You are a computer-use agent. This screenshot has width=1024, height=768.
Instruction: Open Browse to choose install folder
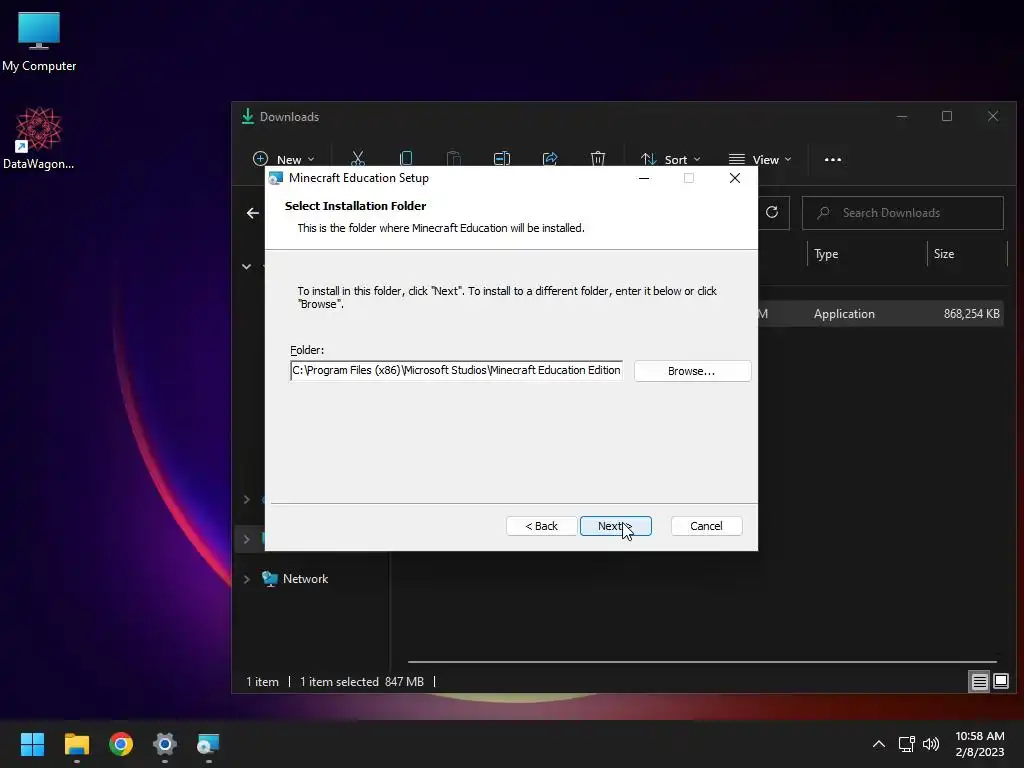[692, 371]
